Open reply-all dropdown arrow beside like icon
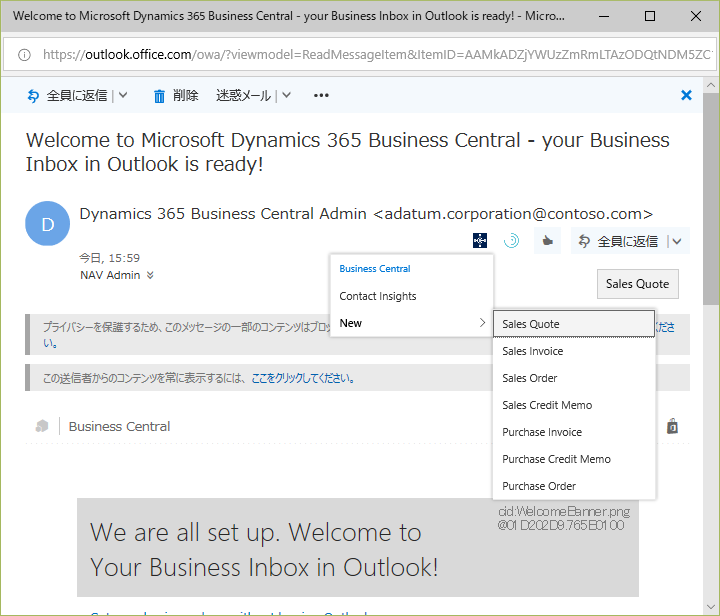720x616 pixels. 677,241
